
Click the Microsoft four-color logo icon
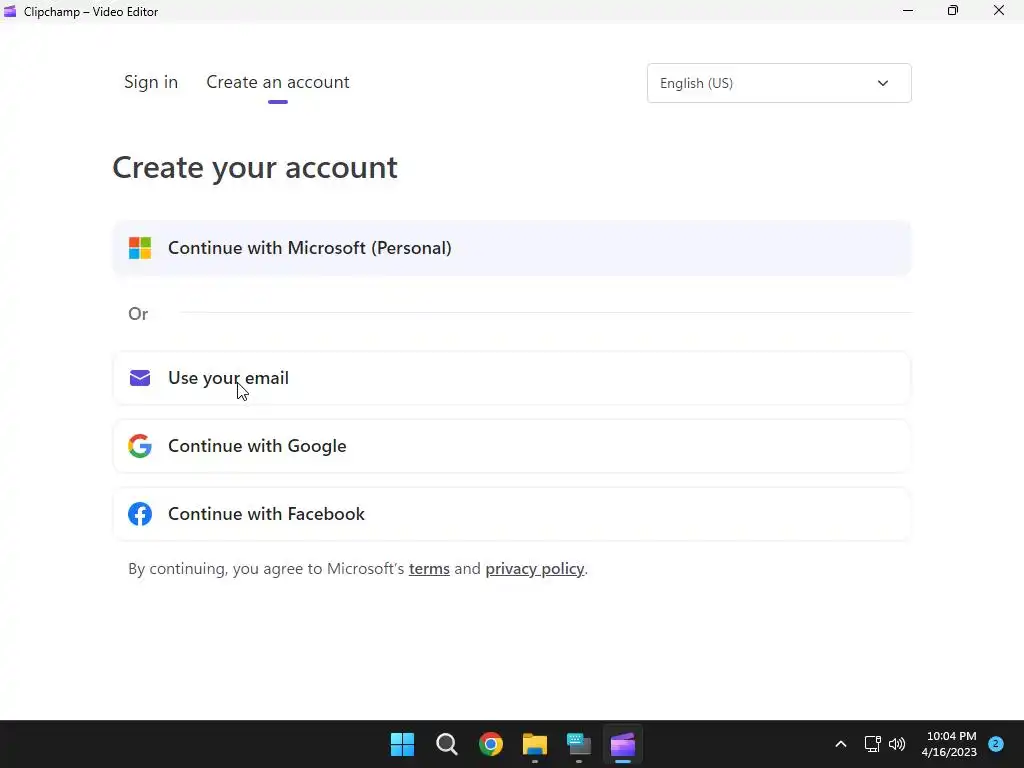coord(140,248)
